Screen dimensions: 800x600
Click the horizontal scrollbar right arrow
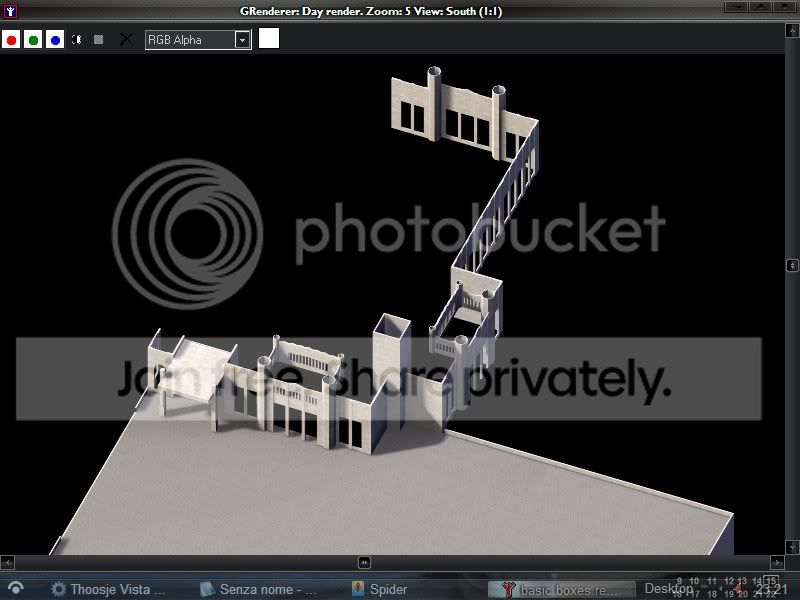[777, 563]
